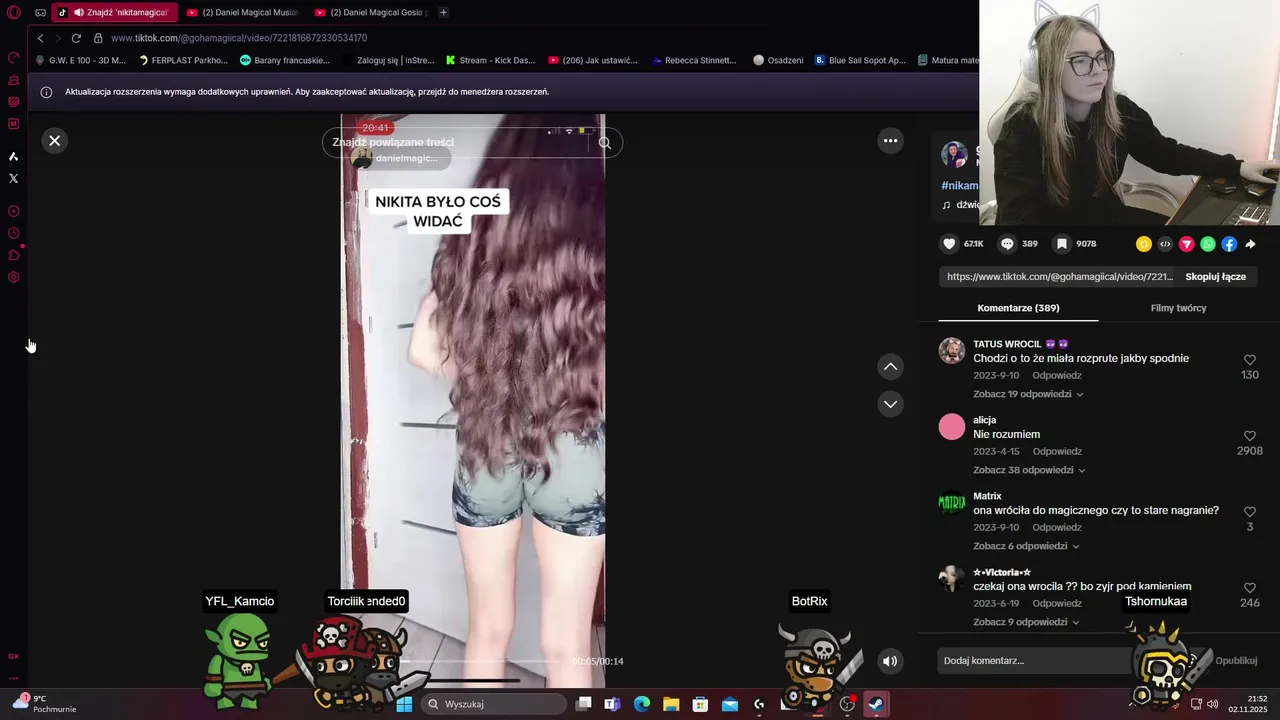Expand Zobacz 19 odpowiedzi replies

click(x=1028, y=394)
